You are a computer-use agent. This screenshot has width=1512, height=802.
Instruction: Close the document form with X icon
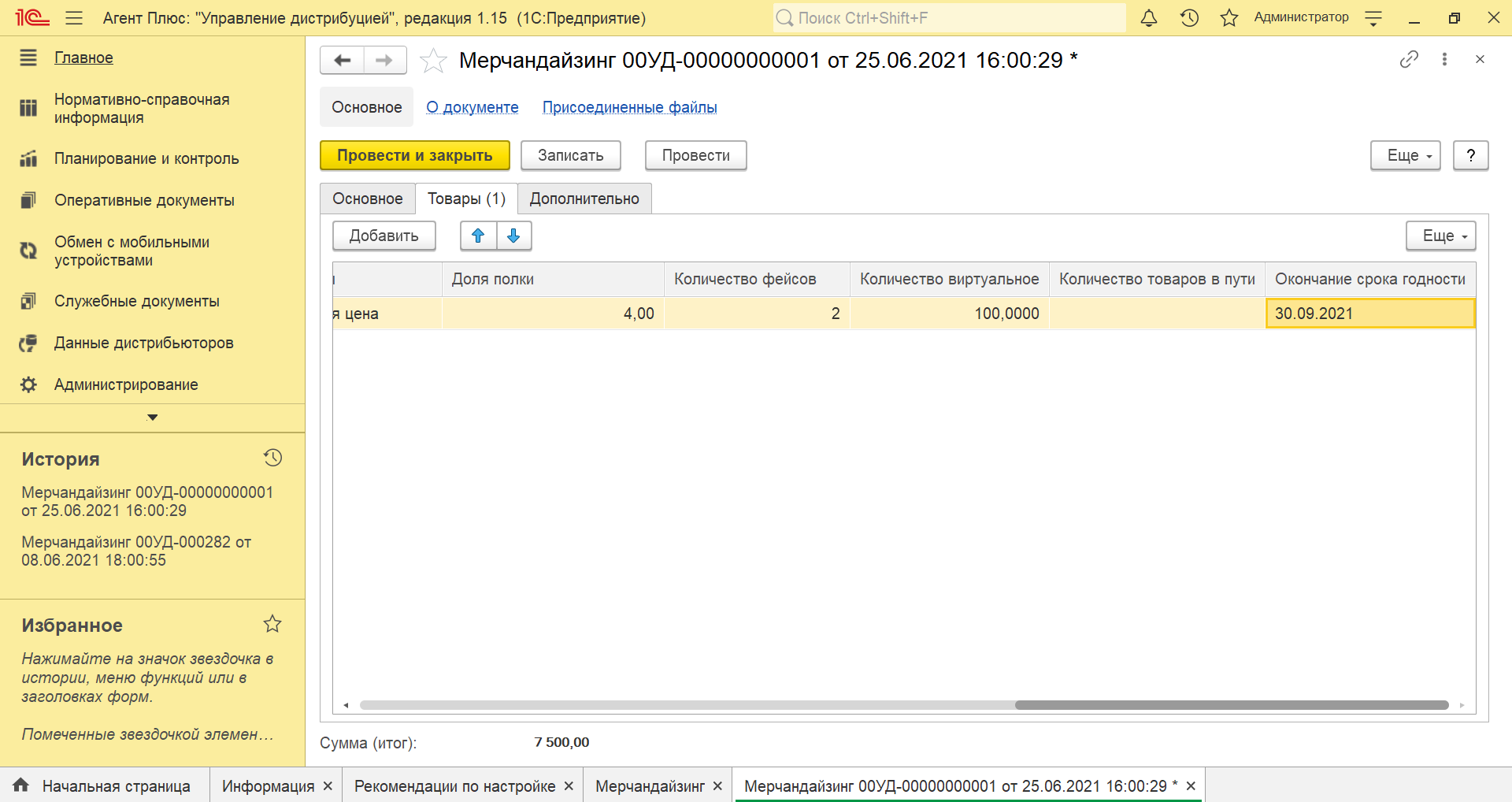pos(1480,59)
